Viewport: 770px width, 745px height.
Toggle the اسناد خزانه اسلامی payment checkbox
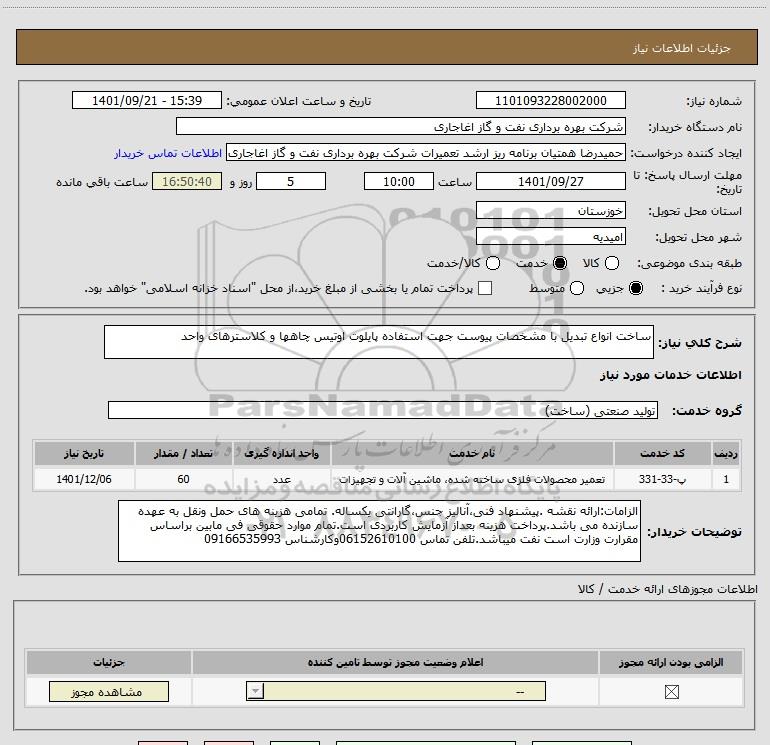485,288
